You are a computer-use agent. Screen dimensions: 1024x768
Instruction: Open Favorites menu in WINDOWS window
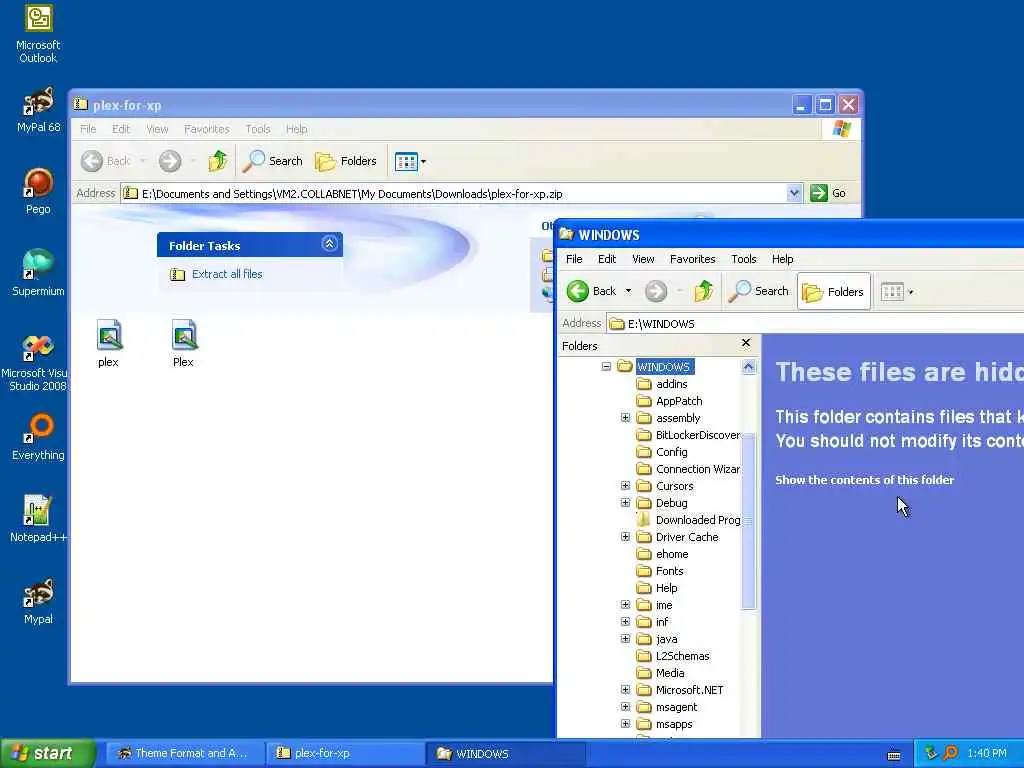coord(692,259)
